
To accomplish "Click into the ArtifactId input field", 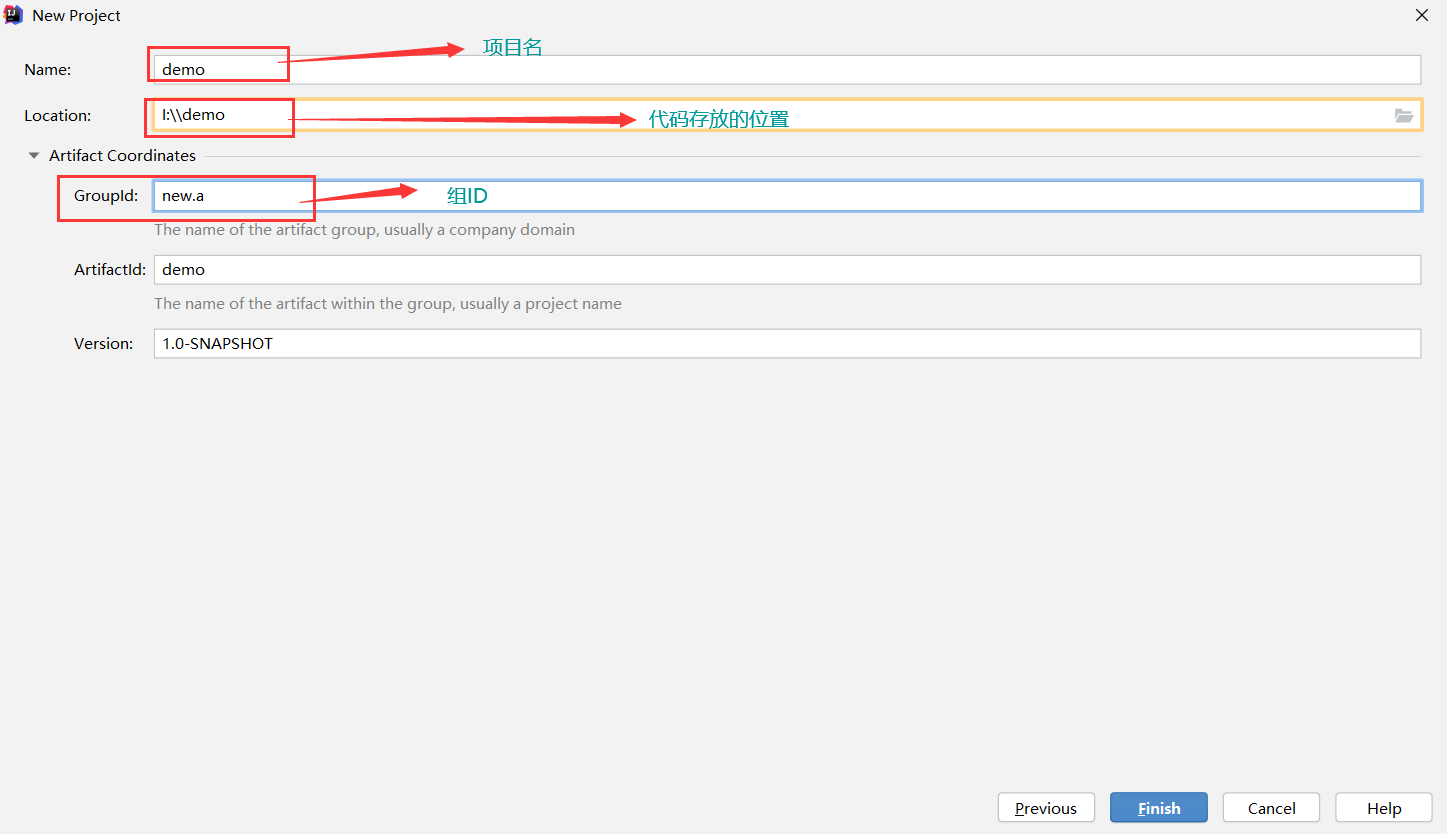I will (787, 270).
